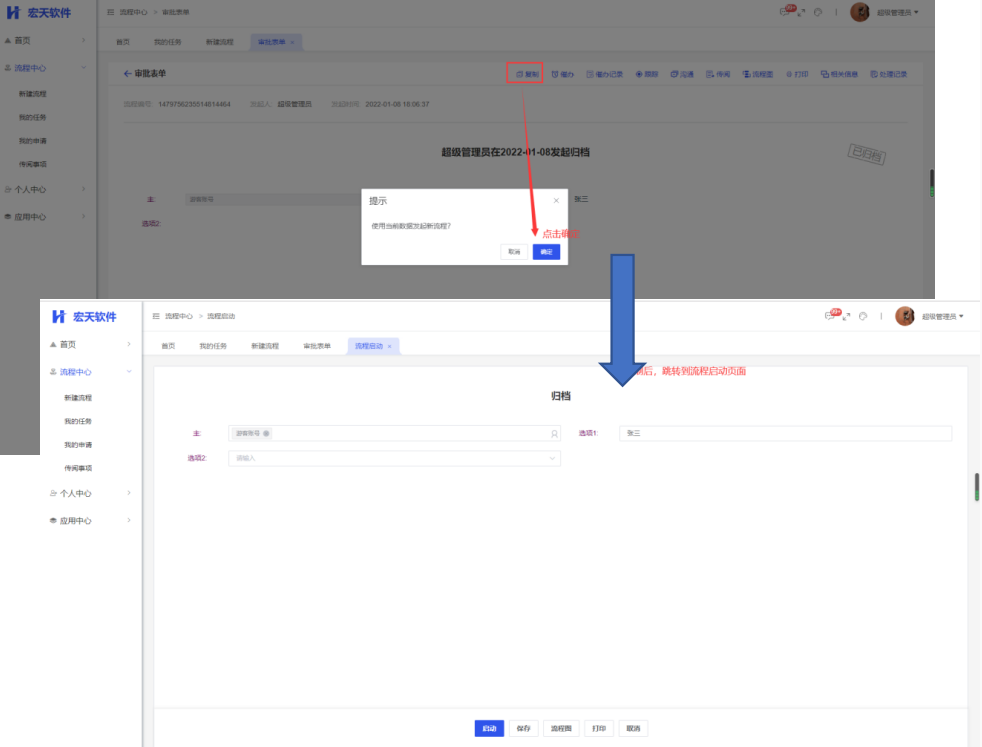Remove the 游客账号 tag from the 主 field
The width and height of the screenshot is (982, 747).
point(266,433)
